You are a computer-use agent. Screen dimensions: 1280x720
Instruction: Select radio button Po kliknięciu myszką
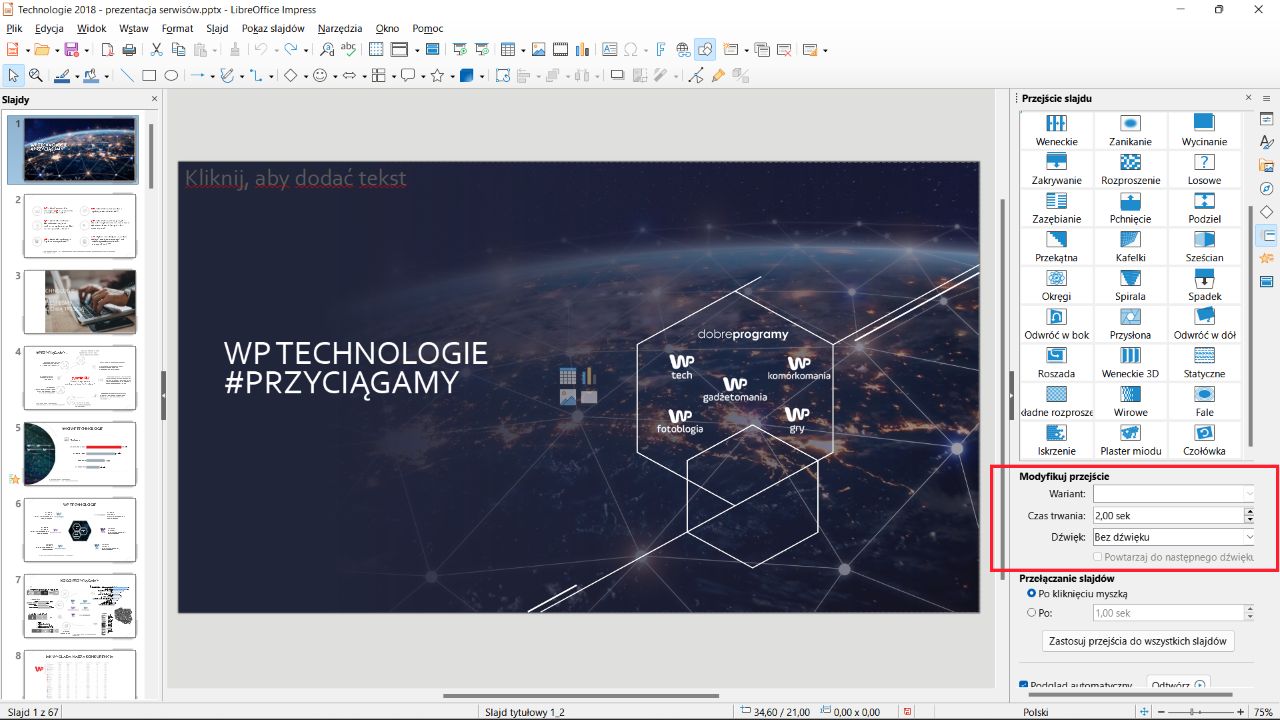(x=1031, y=593)
